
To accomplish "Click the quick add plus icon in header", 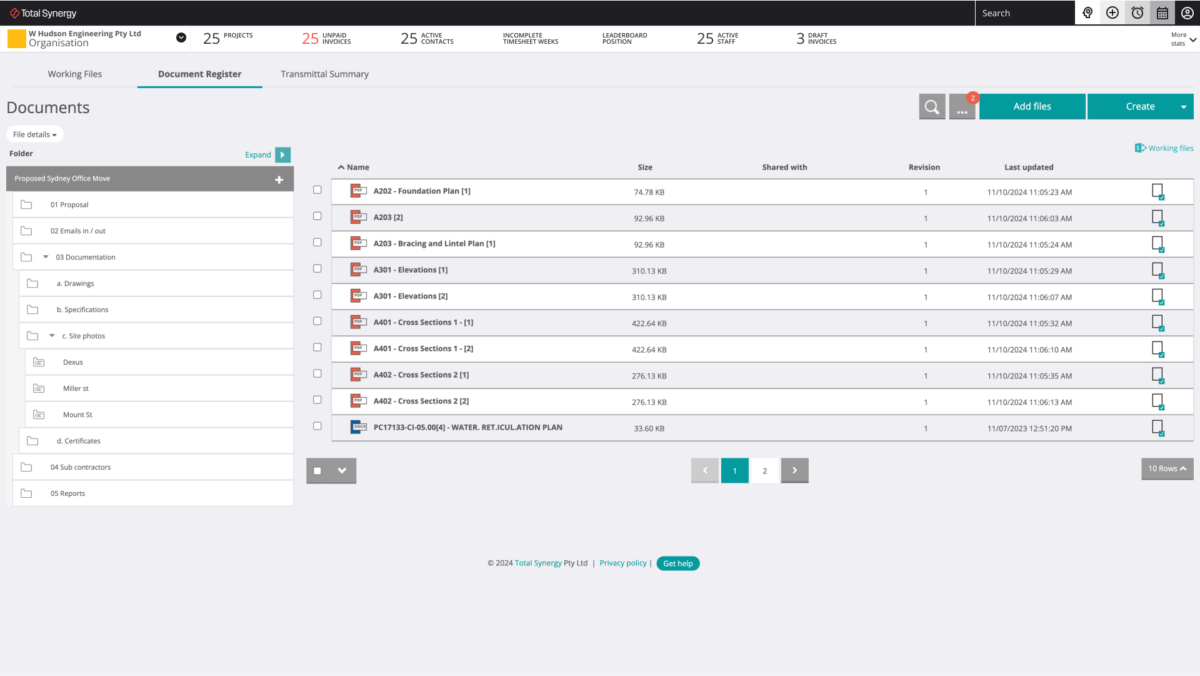I will (1112, 13).
